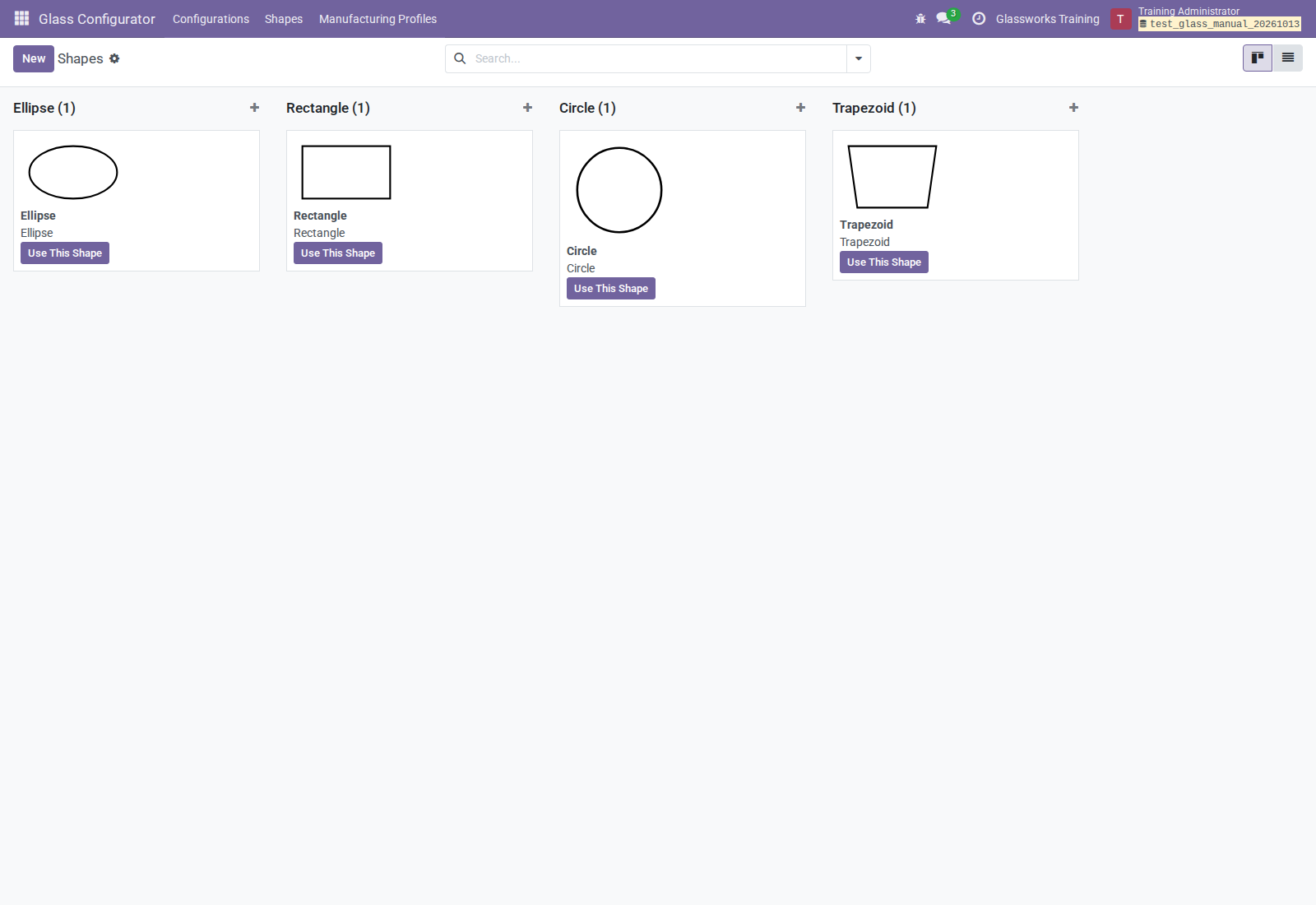1316x905 pixels.
Task: Click the Rectangle (1) column header
Action: pos(328,108)
